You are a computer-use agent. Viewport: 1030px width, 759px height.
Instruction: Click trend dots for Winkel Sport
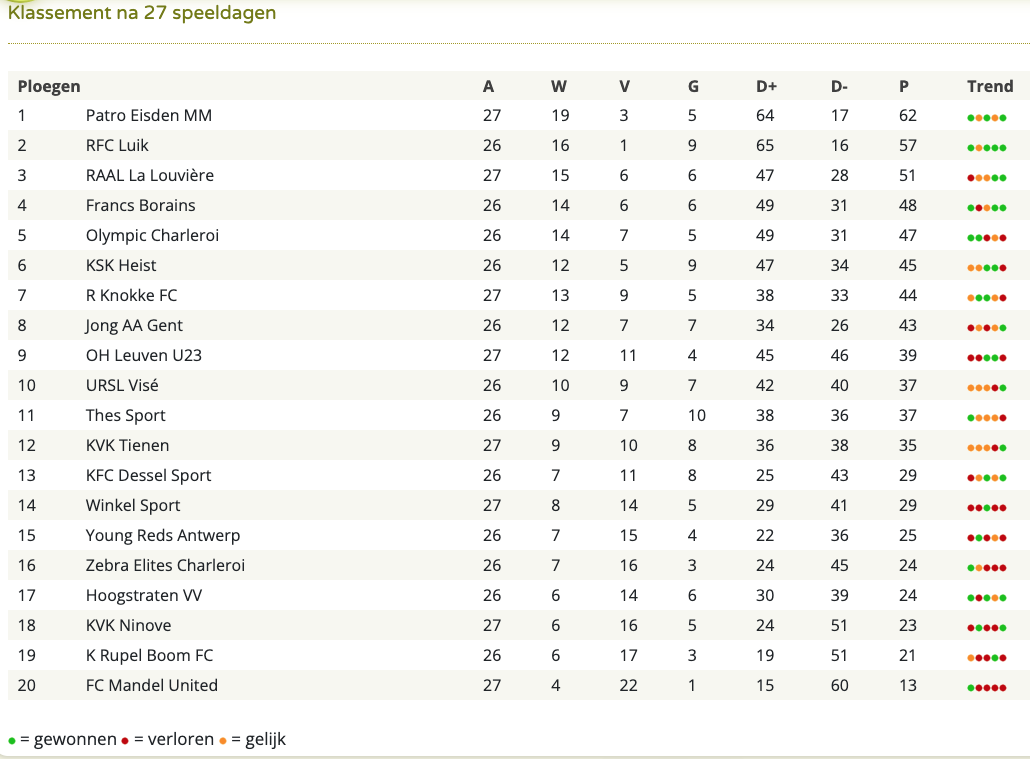987,508
